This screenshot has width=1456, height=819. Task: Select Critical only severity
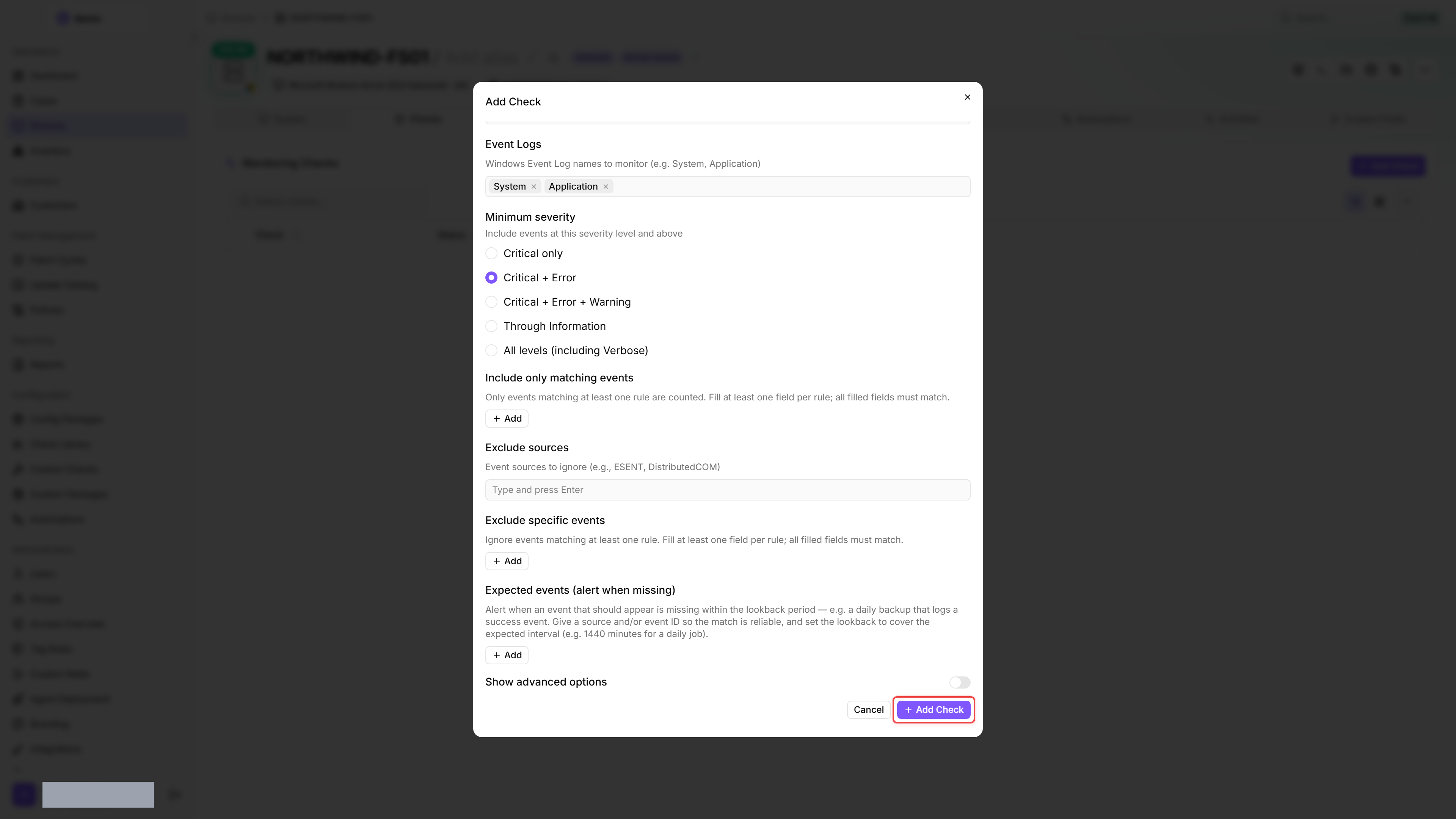[491, 253]
